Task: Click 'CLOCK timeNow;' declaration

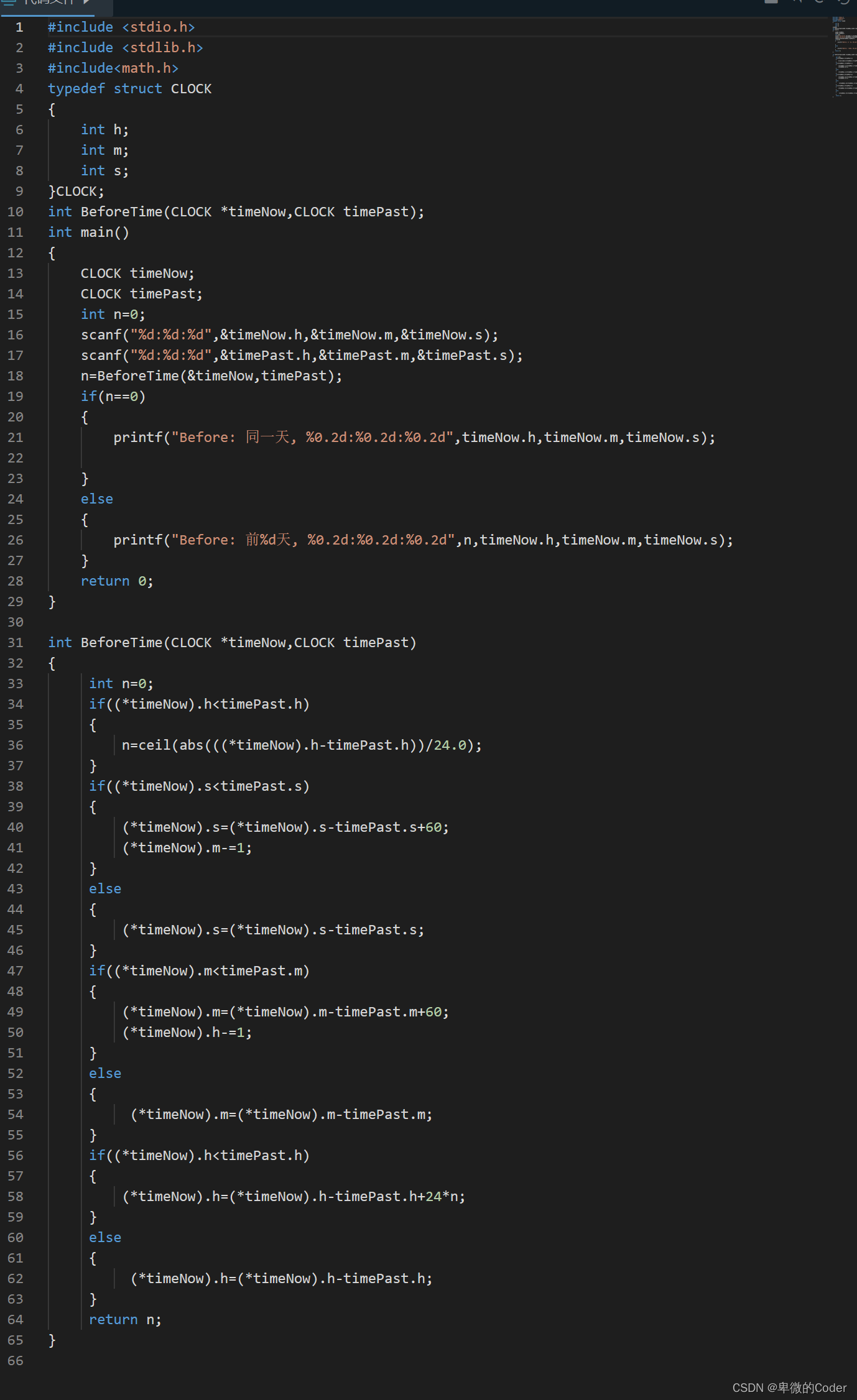Action: tap(137, 274)
